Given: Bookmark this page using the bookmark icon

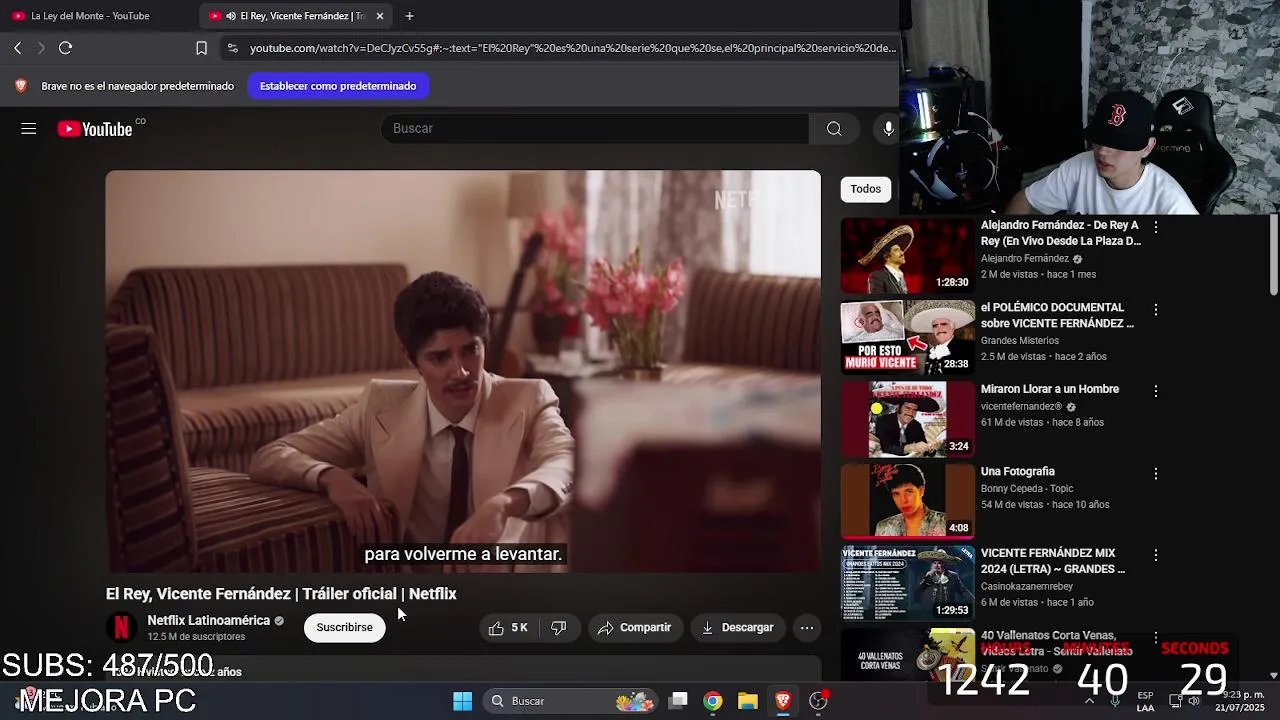Looking at the screenshot, I should pos(201,47).
